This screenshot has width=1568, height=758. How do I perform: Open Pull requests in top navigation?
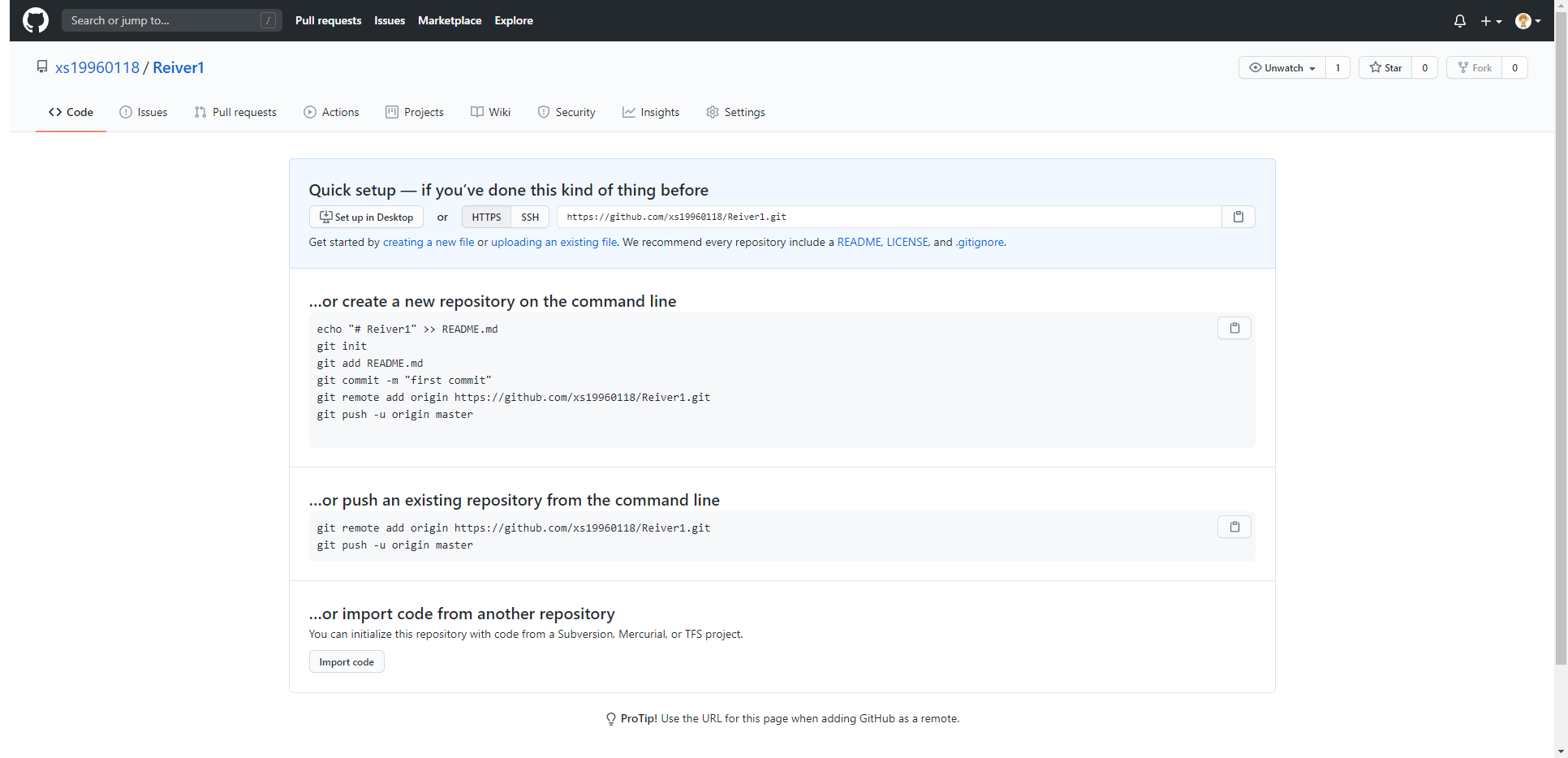coord(329,20)
